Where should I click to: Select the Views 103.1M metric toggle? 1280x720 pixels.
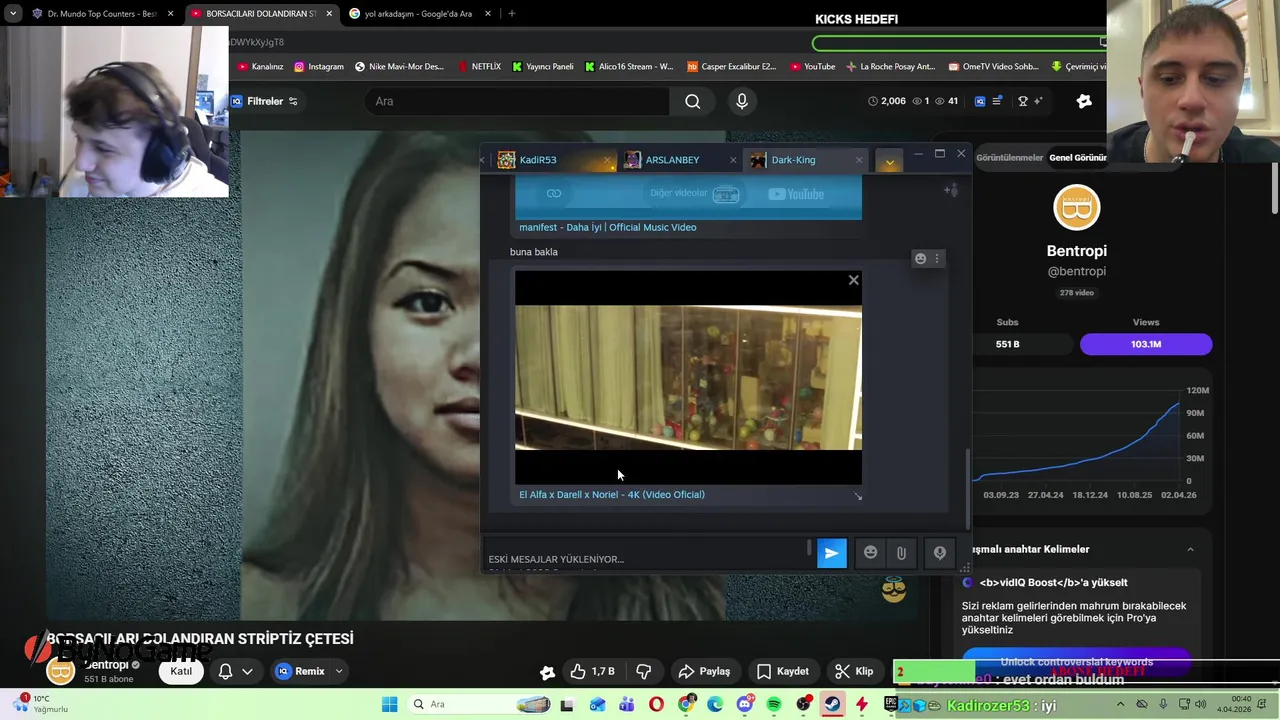(x=1146, y=344)
